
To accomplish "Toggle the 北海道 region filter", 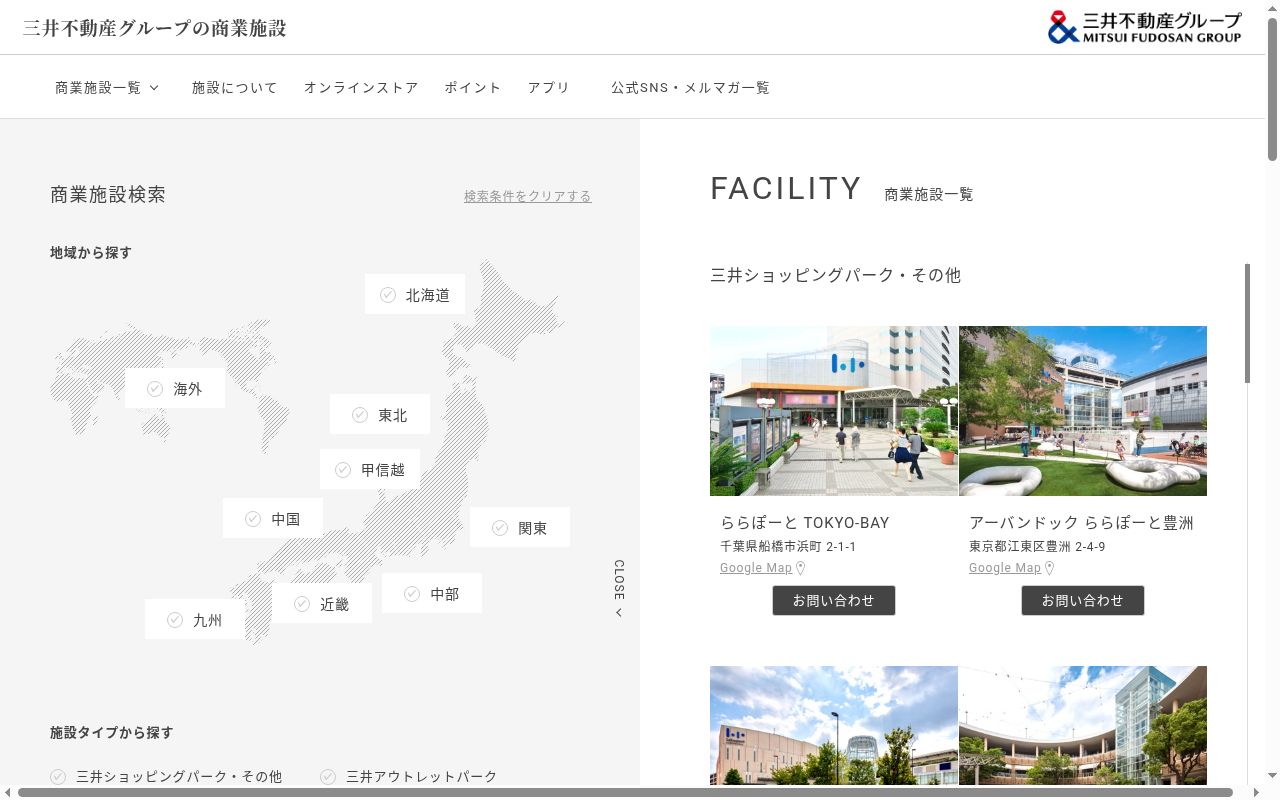I will (x=415, y=295).
